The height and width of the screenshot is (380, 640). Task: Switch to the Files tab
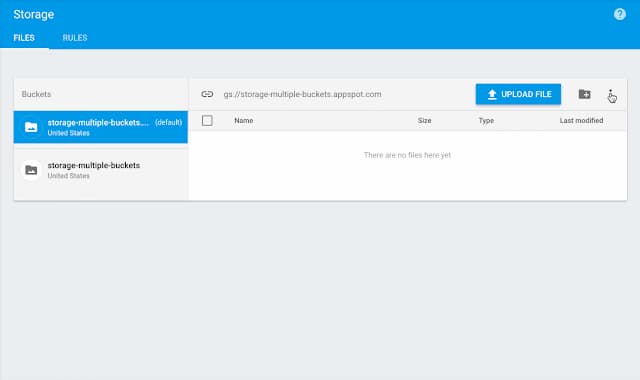point(24,38)
